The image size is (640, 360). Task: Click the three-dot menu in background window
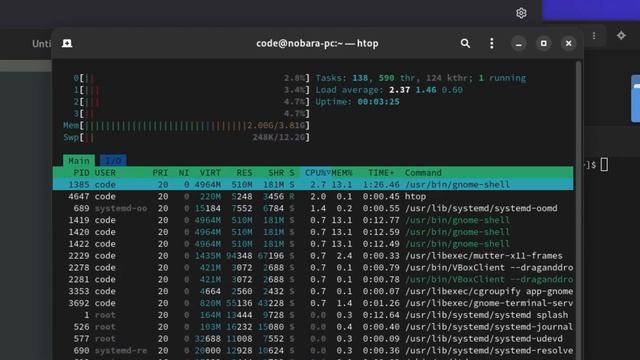pyautogui.click(x=594, y=36)
